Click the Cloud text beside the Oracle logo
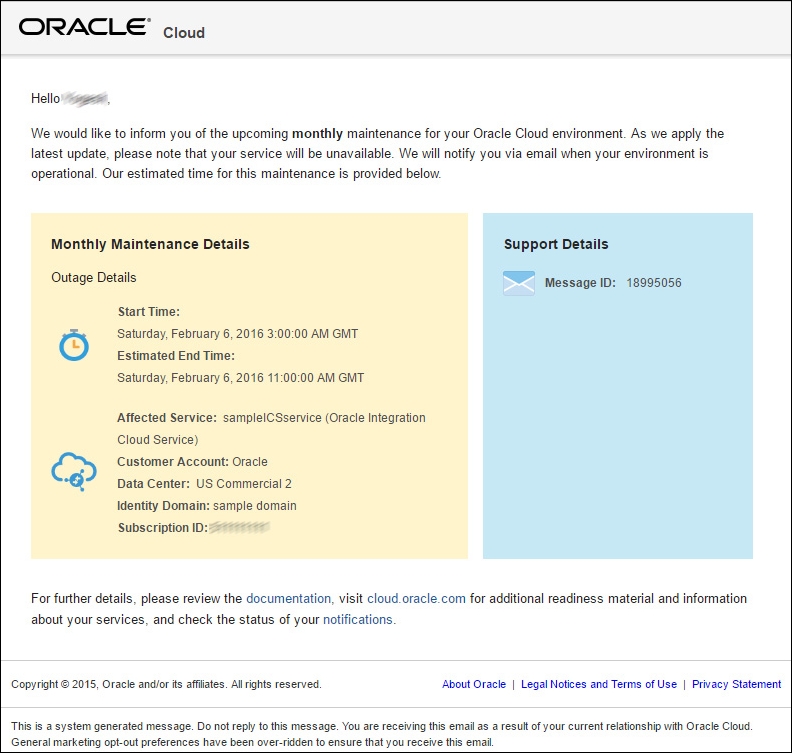792x753 pixels. click(184, 33)
